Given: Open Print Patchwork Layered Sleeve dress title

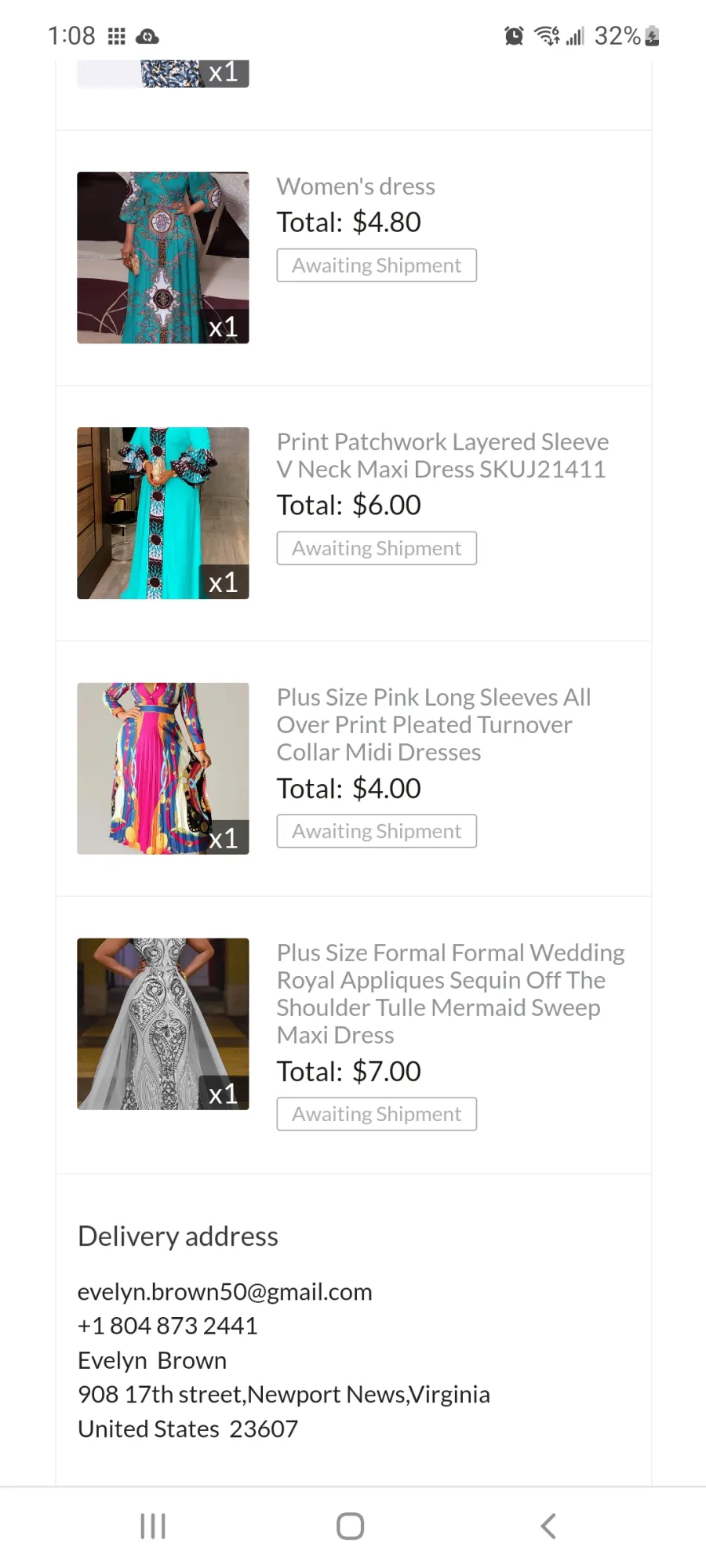Looking at the screenshot, I should pyautogui.click(x=442, y=456).
